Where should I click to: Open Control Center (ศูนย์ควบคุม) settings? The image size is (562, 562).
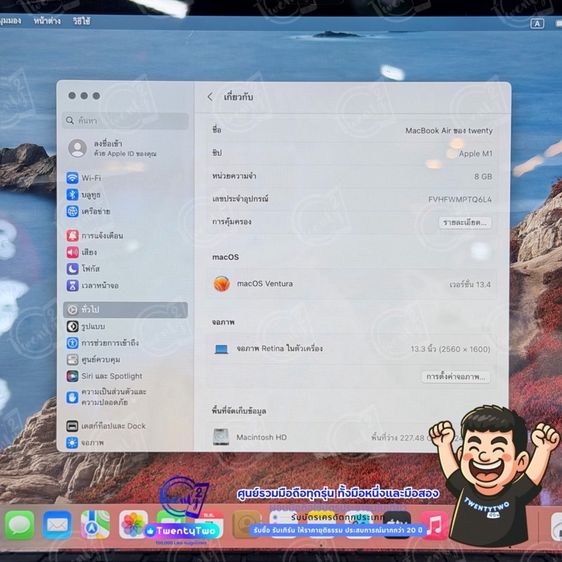93,359
